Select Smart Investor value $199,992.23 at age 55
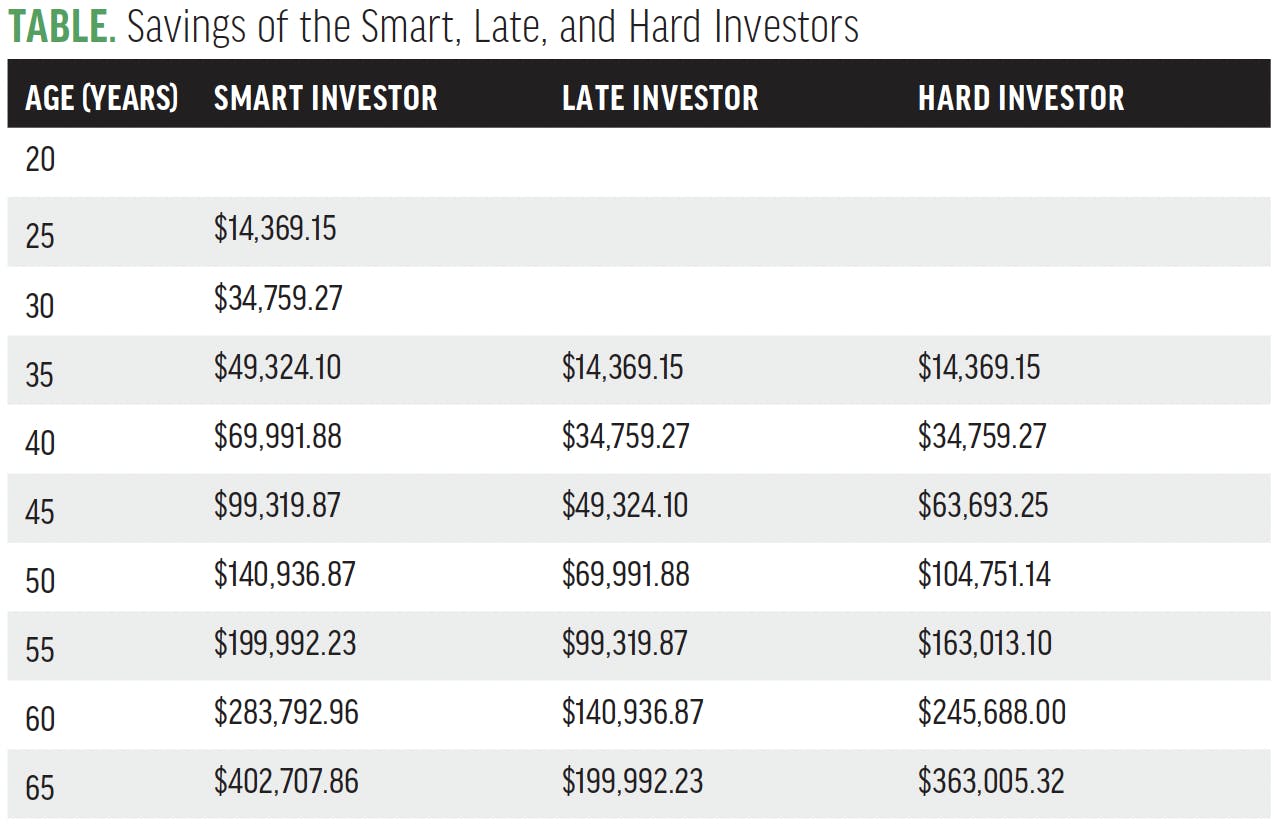Screen dimensions: 1274x824 284,643
